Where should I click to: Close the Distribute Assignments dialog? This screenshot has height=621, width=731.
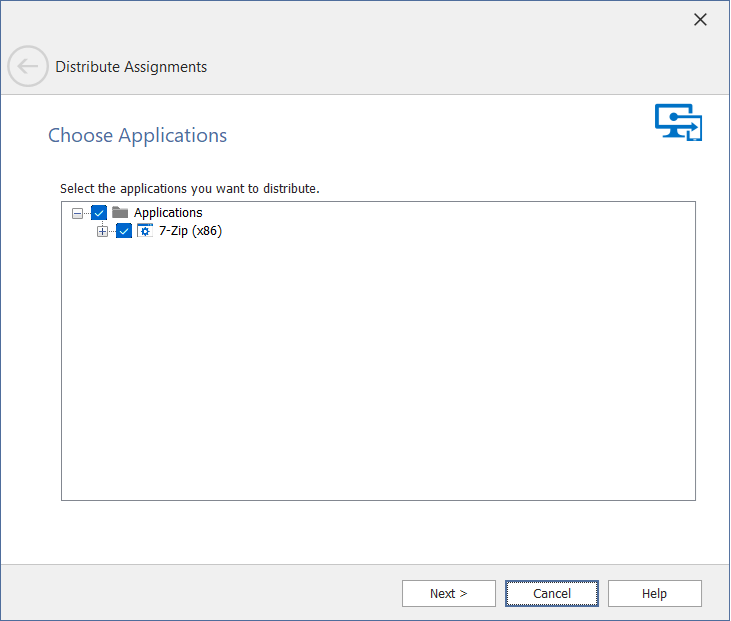click(700, 20)
